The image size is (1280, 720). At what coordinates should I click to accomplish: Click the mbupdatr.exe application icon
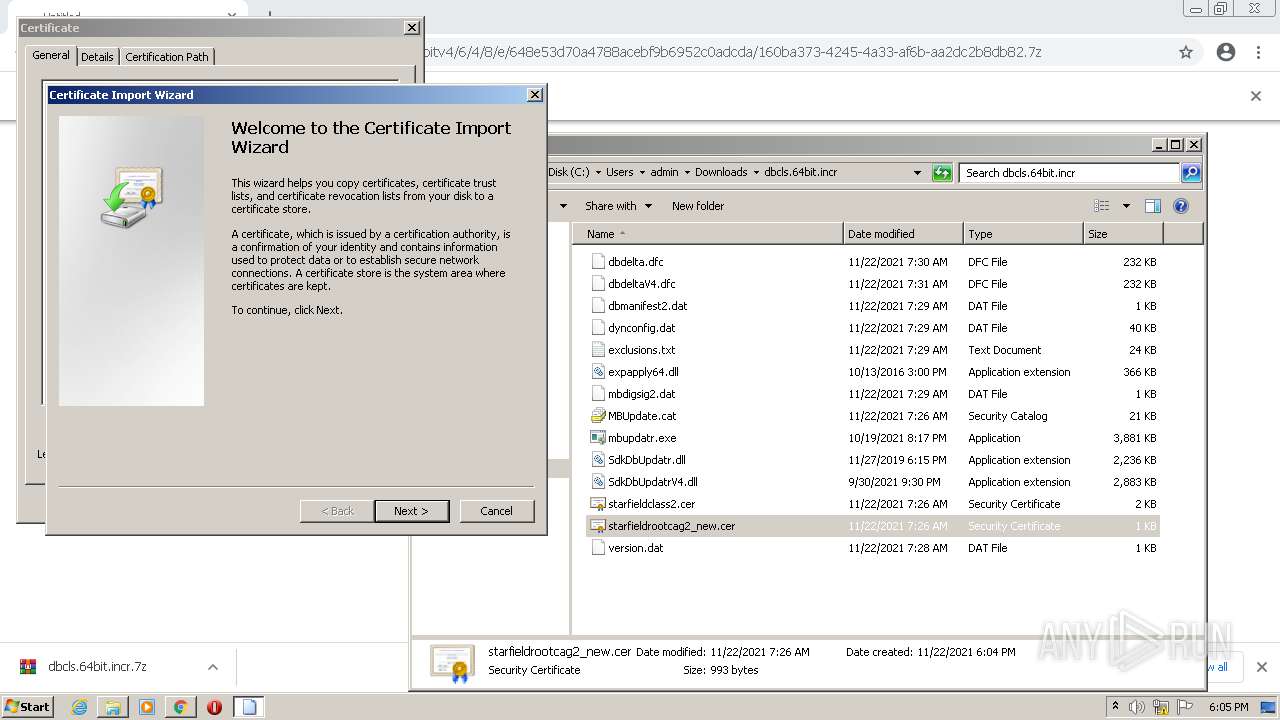click(598, 438)
